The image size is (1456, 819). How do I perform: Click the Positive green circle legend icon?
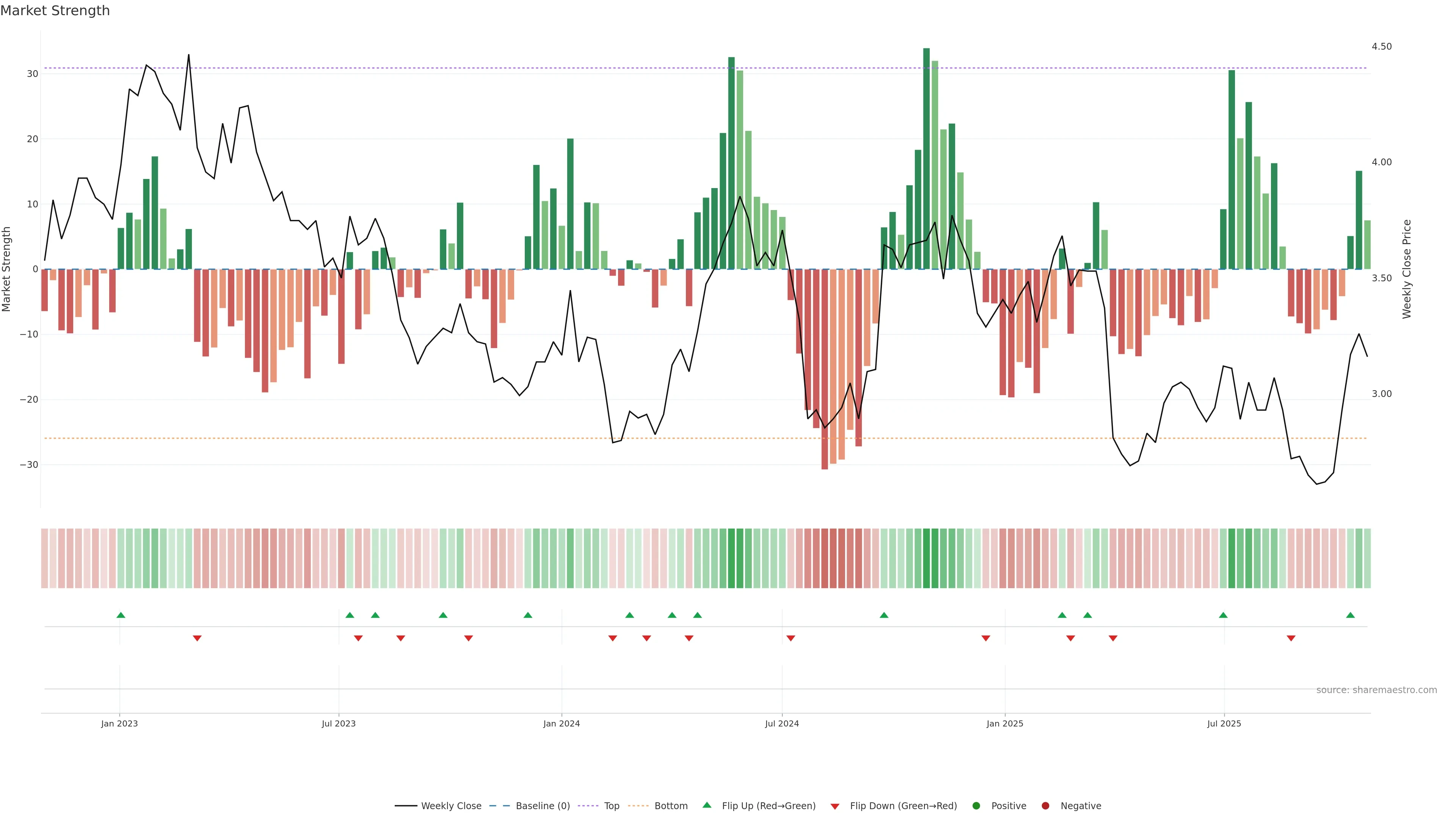976,806
